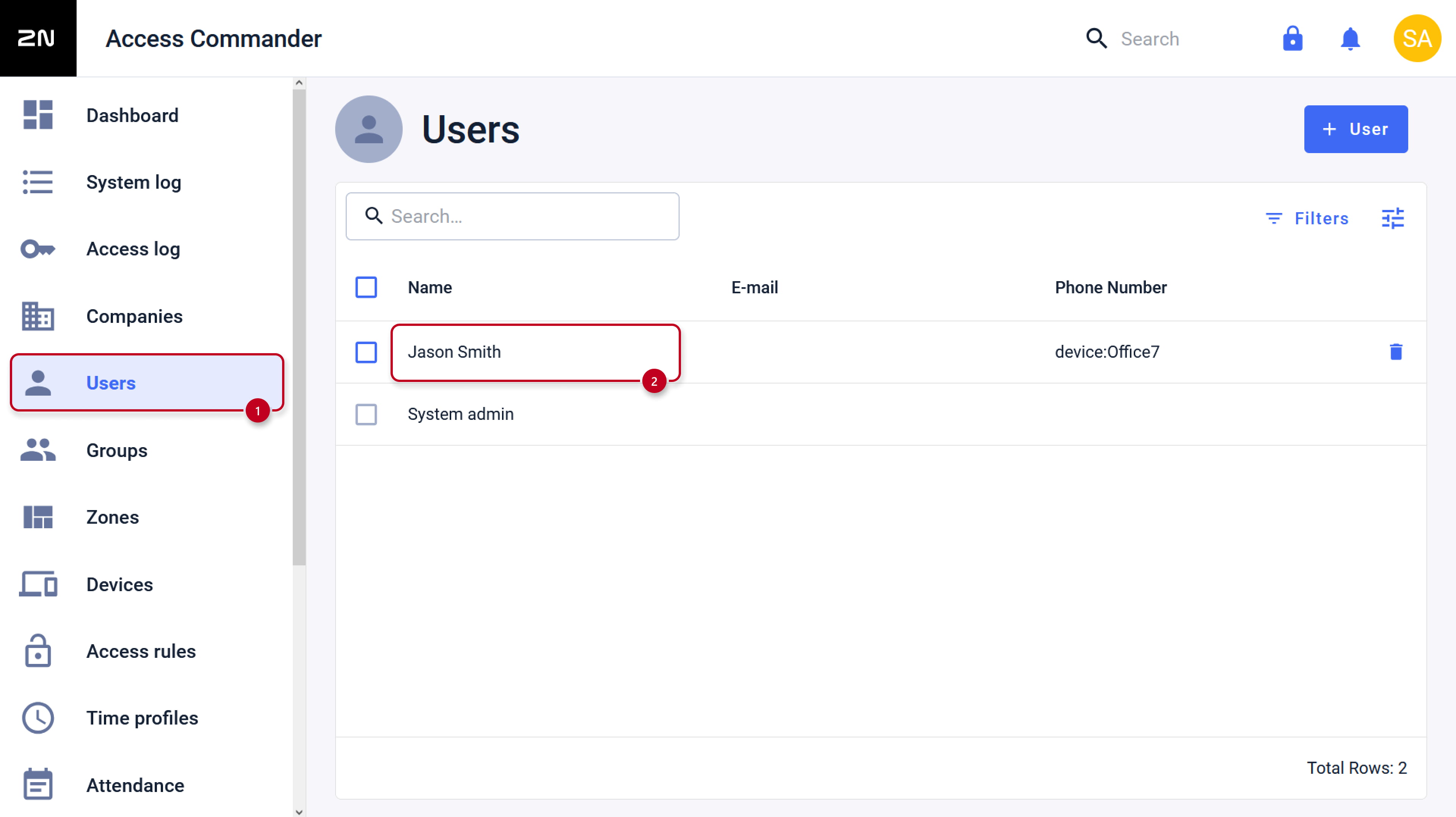Focus the users table Search field
Viewport: 1456px width, 817px height.
(x=512, y=216)
